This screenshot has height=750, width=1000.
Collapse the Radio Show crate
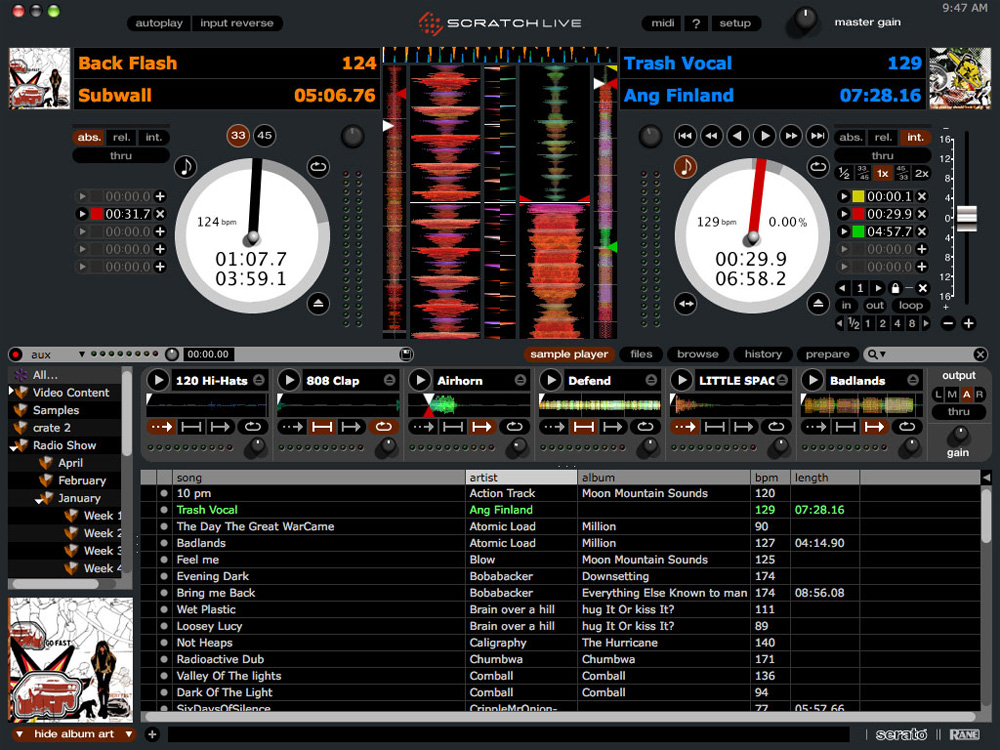click(x=15, y=446)
